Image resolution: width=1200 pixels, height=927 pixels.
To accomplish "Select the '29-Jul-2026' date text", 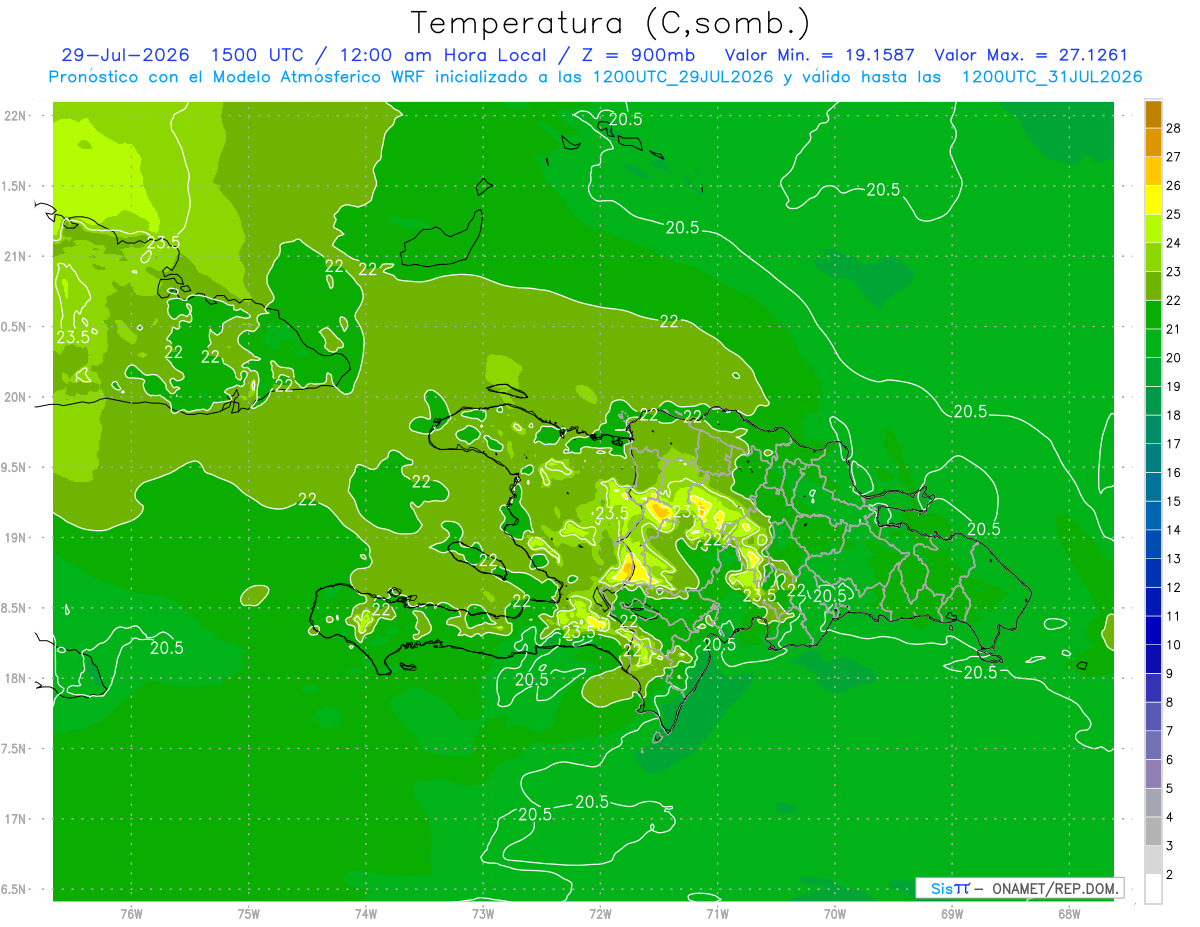I will pos(125,55).
